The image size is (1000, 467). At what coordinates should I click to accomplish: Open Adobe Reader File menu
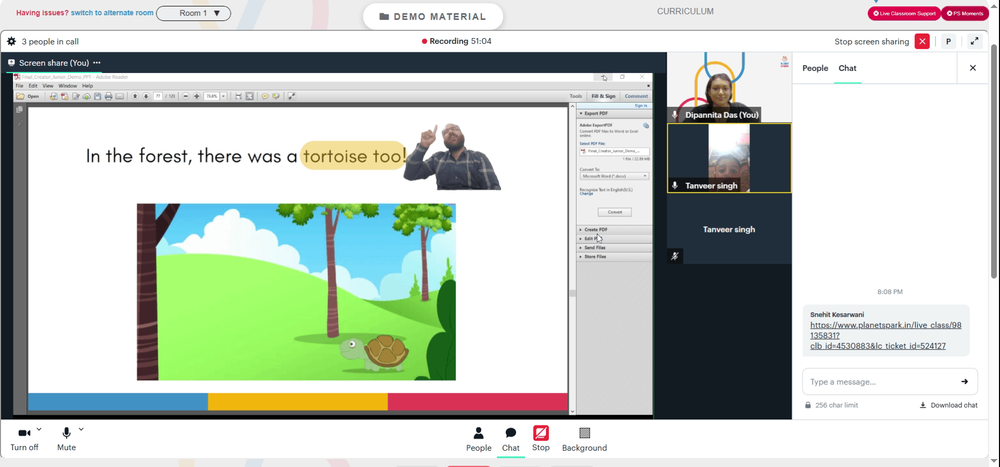click(x=19, y=85)
